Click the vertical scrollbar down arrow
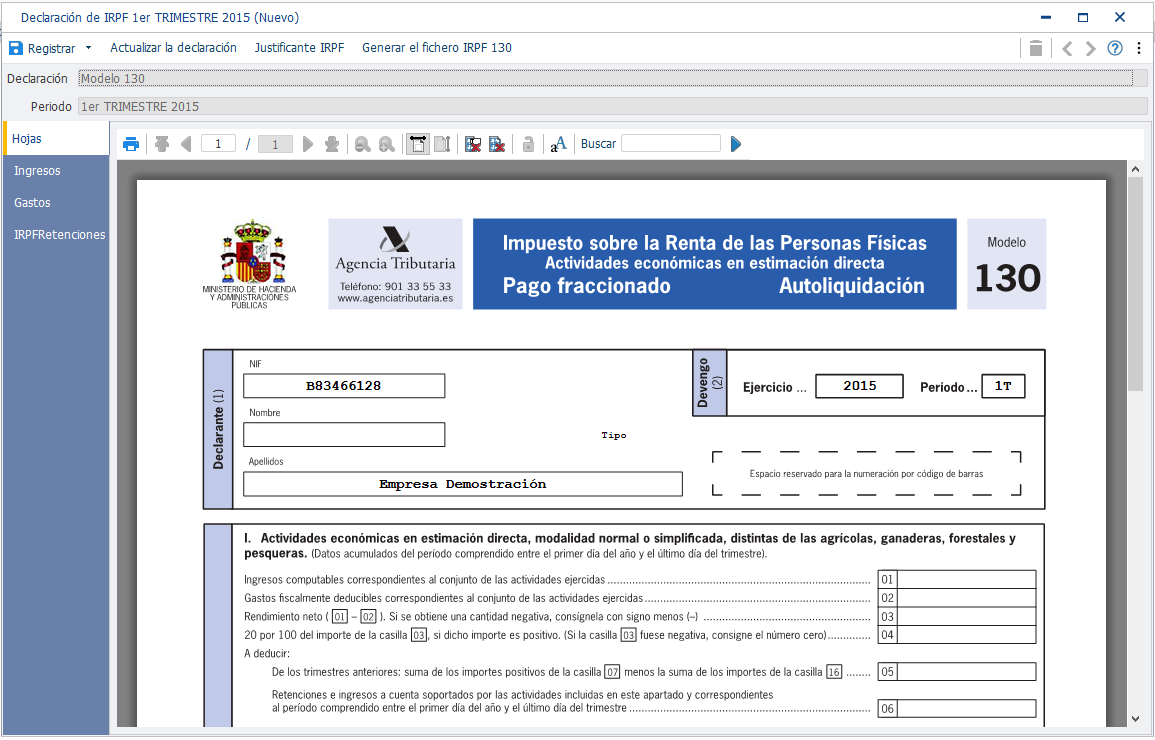The width and height of the screenshot is (1155, 740). click(1135, 719)
